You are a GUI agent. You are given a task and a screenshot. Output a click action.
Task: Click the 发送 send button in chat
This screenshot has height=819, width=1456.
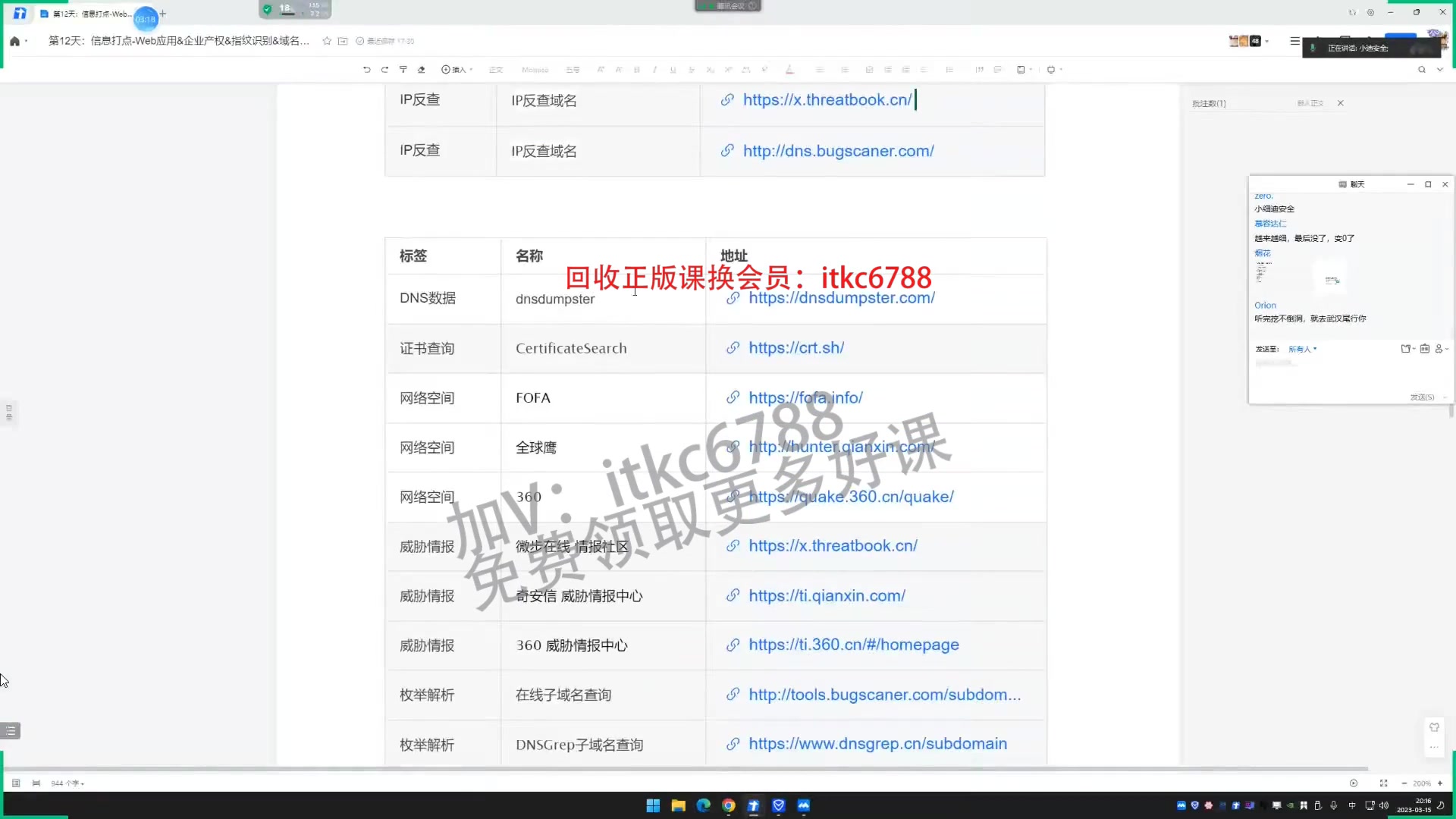click(x=1422, y=397)
